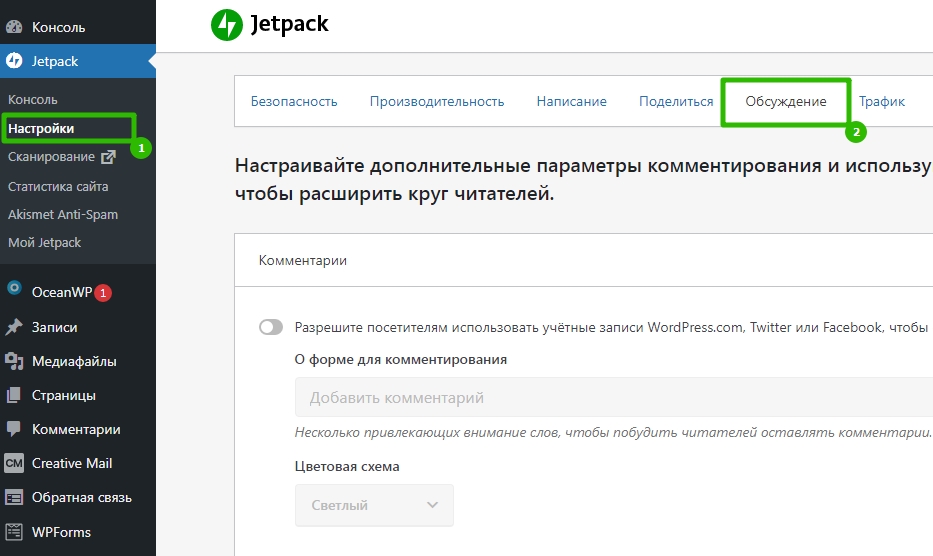Click the Jetpack lightning icon in sidebar

pos(14,61)
